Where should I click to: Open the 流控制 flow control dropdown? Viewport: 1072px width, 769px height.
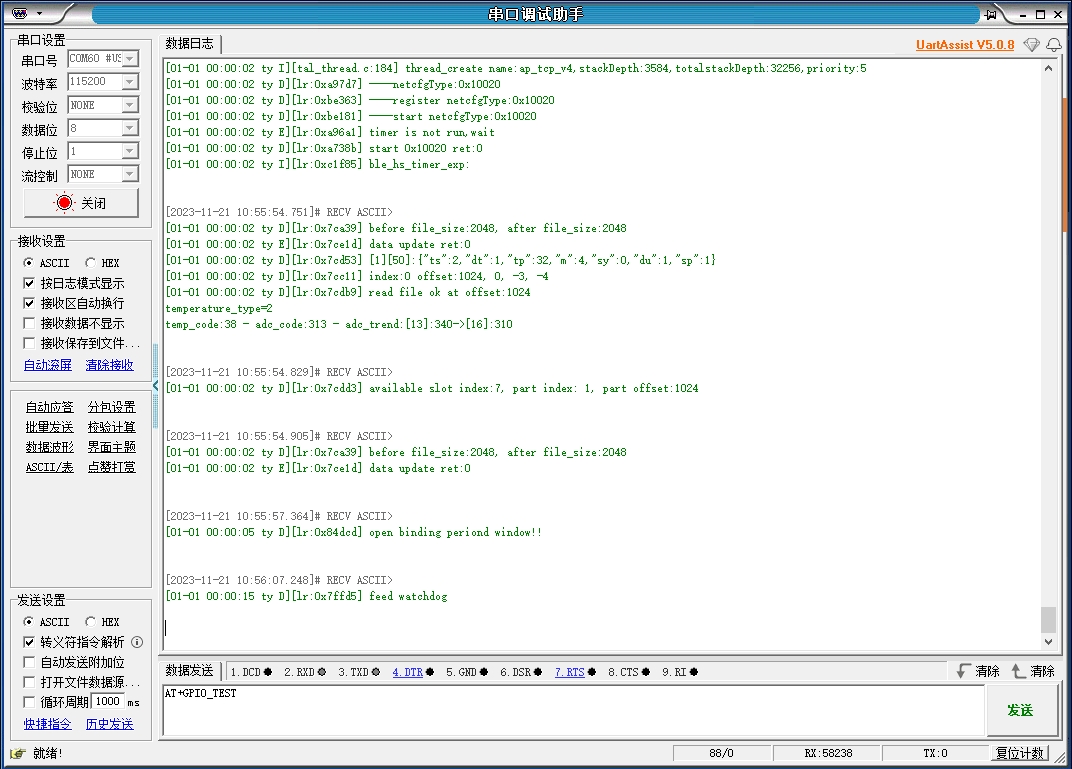point(130,174)
